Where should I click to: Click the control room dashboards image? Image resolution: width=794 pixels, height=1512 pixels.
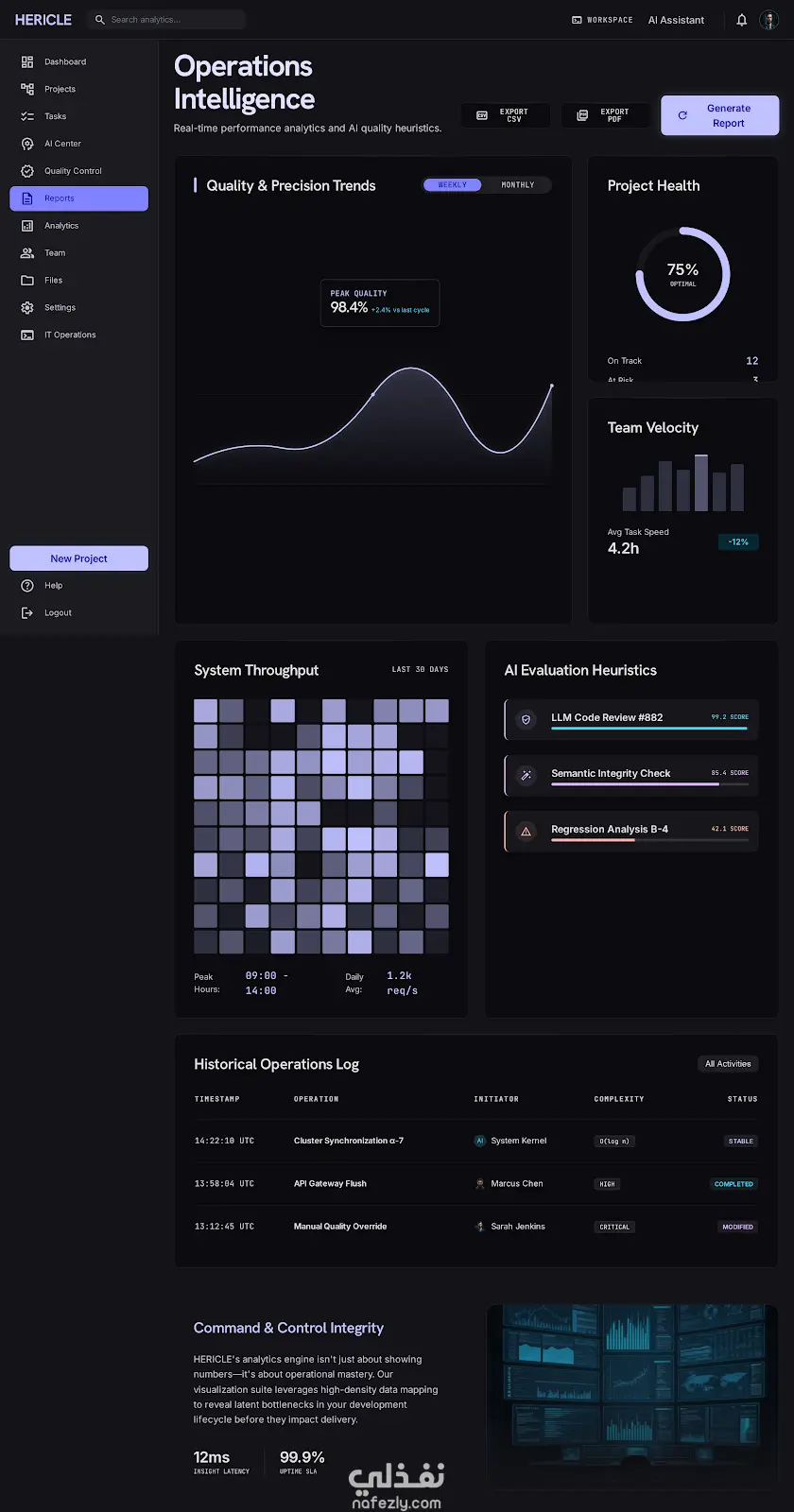(x=632, y=1397)
